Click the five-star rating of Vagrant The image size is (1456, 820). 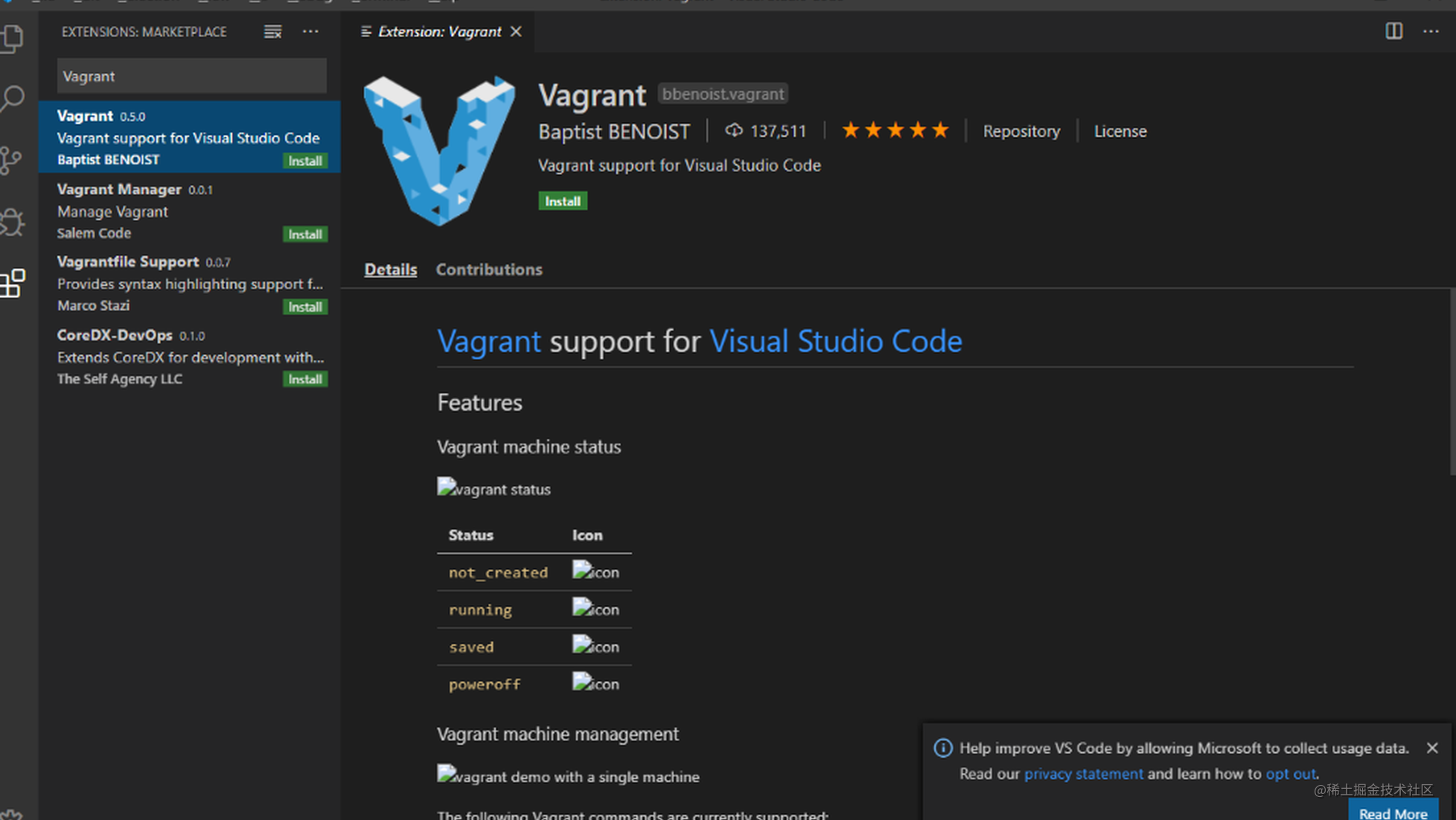[895, 131]
